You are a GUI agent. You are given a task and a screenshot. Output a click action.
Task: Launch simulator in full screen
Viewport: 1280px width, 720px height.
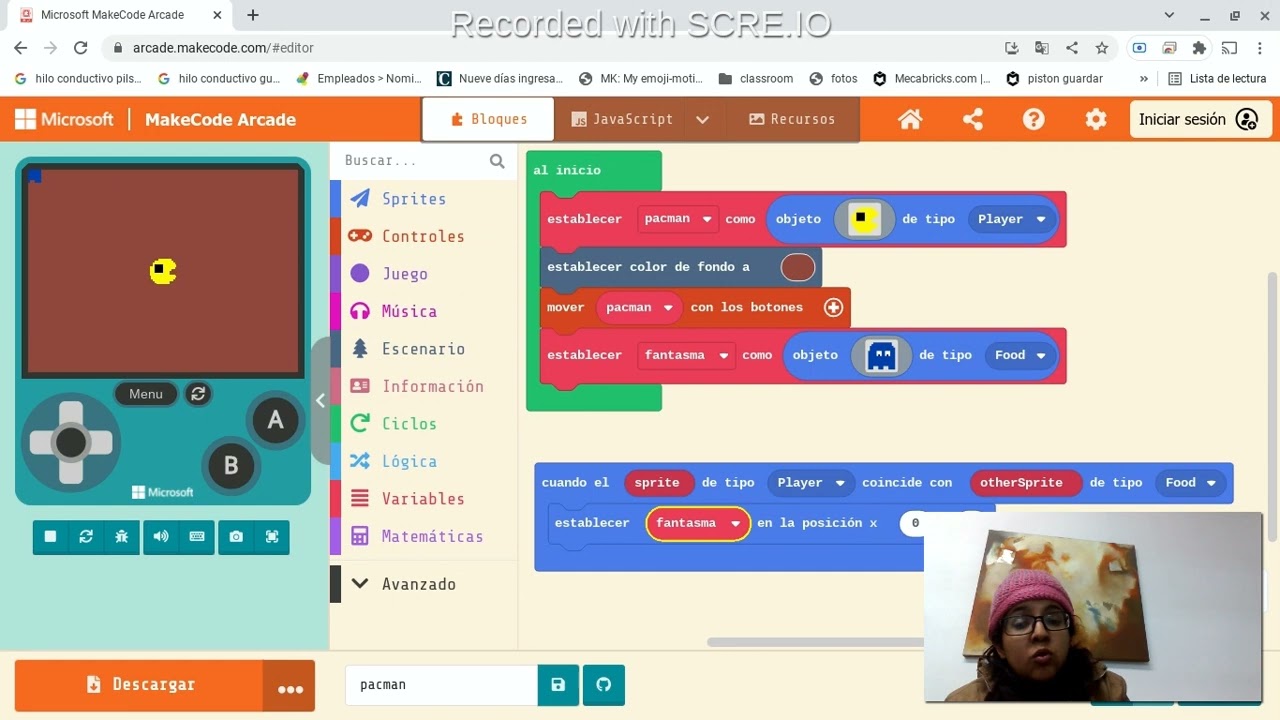click(x=272, y=537)
